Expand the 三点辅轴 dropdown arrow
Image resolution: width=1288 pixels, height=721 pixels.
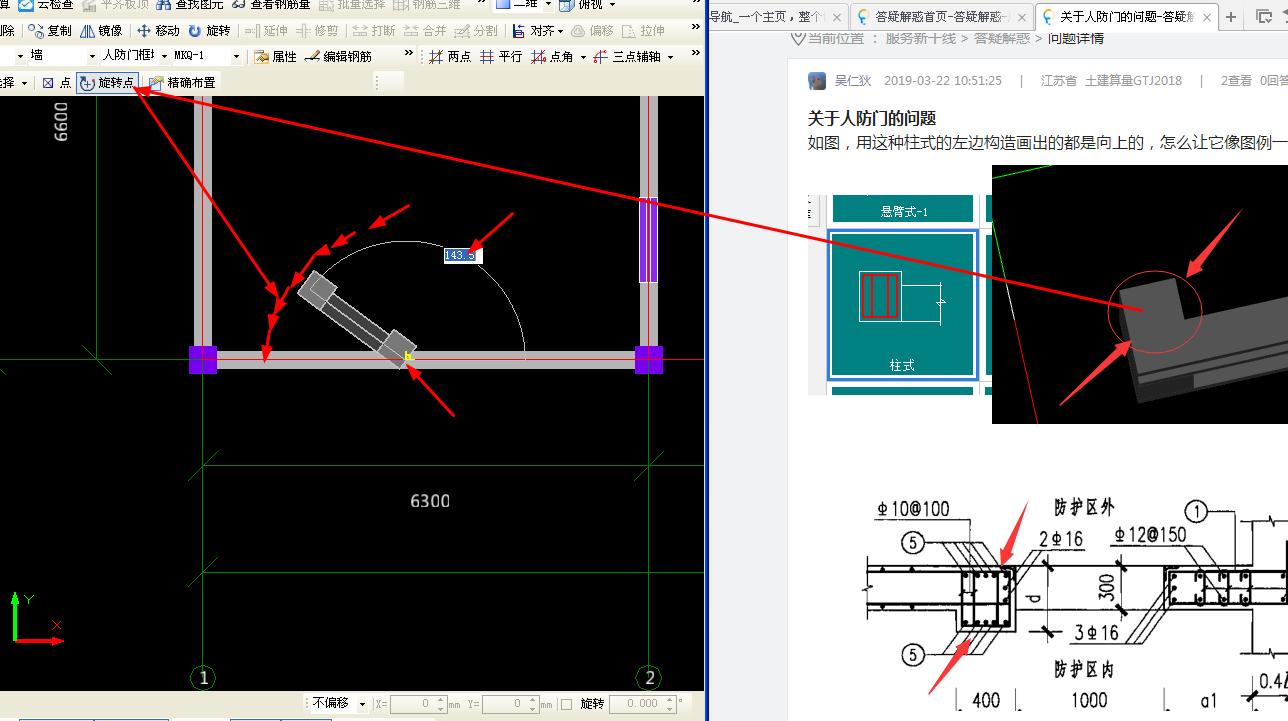tap(669, 57)
